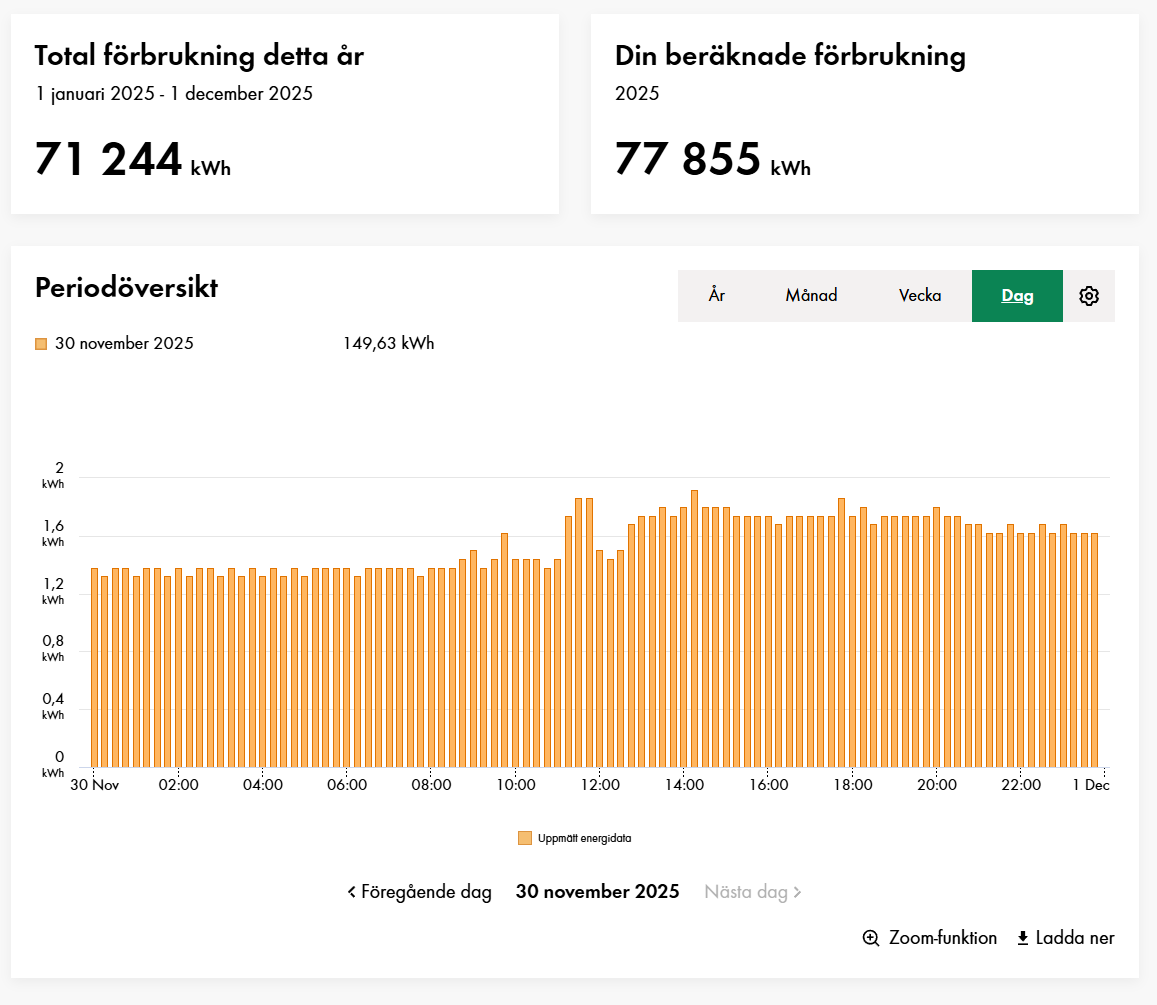Click the 12:00 label on time axis
Screen dimensions: 1157x1005
(598, 785)
